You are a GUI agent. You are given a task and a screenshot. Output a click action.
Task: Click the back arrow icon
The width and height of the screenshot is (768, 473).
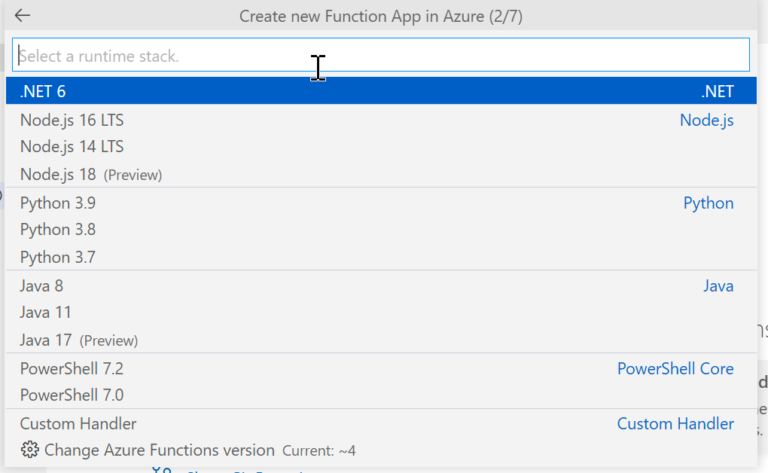(x=22, y=16)
